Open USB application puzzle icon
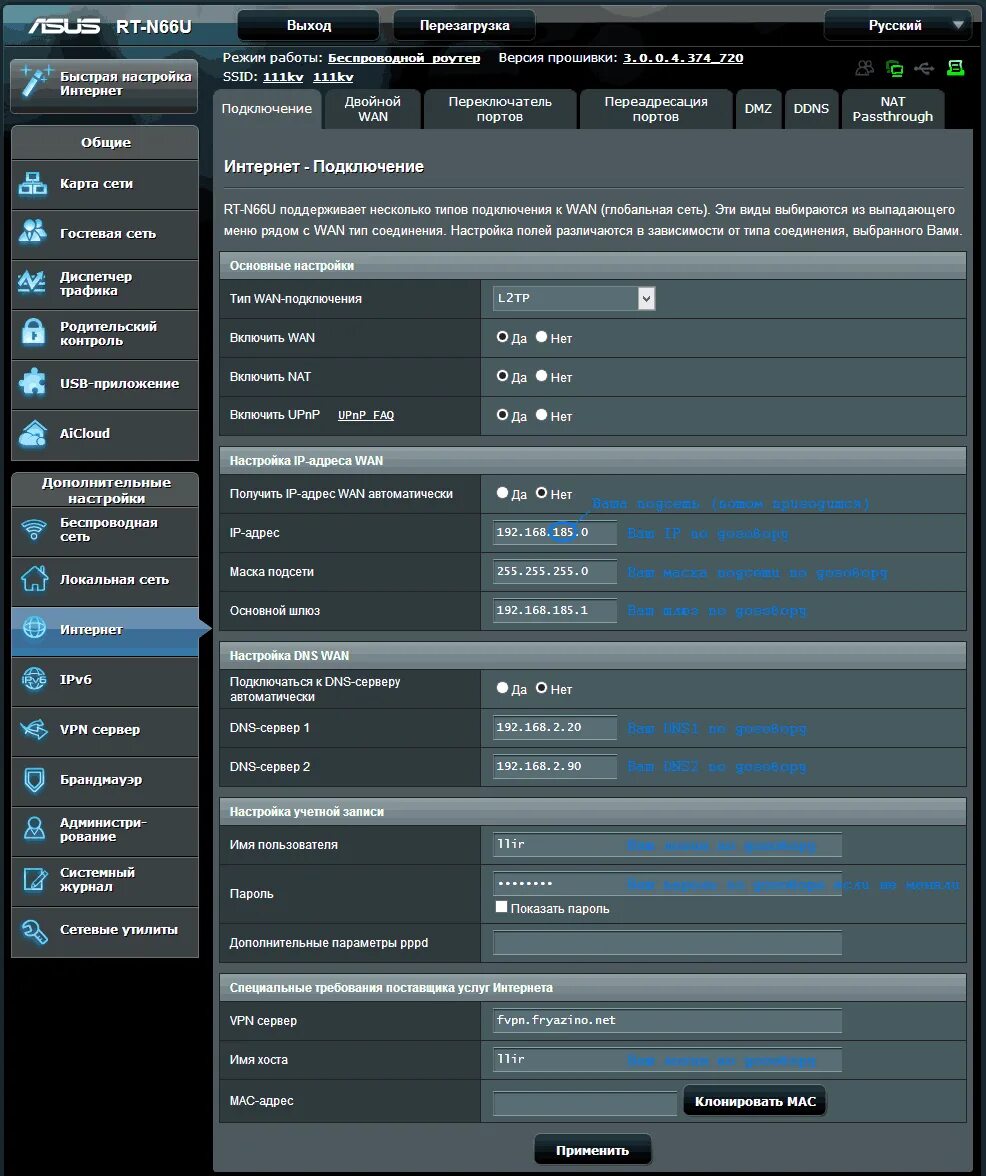Screen dimensions: 986x1176 [32, 382]
